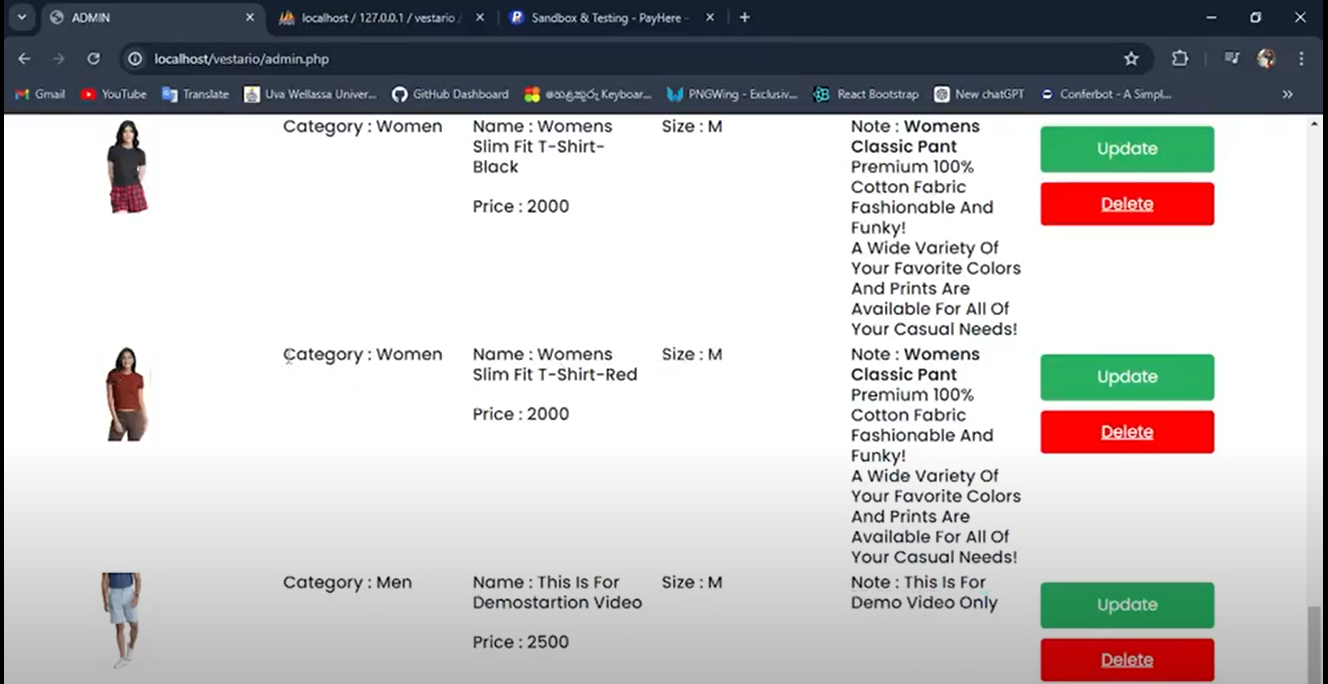Click the red t-shirt product thumbnail

point(127,394)
